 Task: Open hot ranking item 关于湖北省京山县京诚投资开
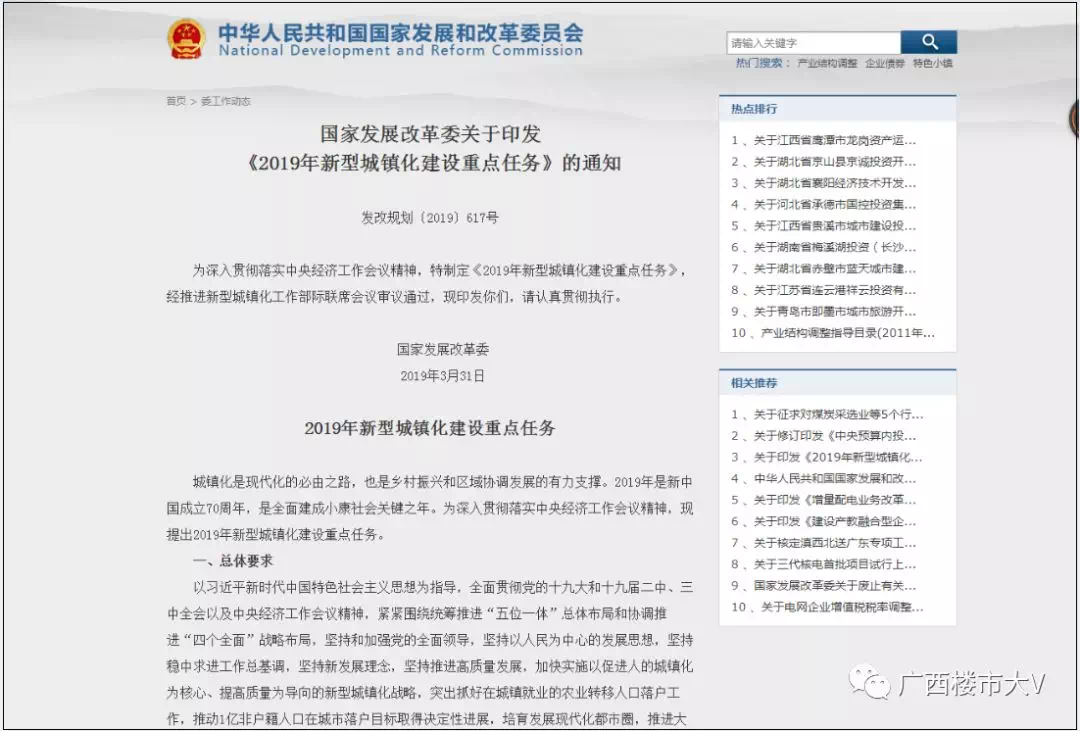click(x=835, y=162)
